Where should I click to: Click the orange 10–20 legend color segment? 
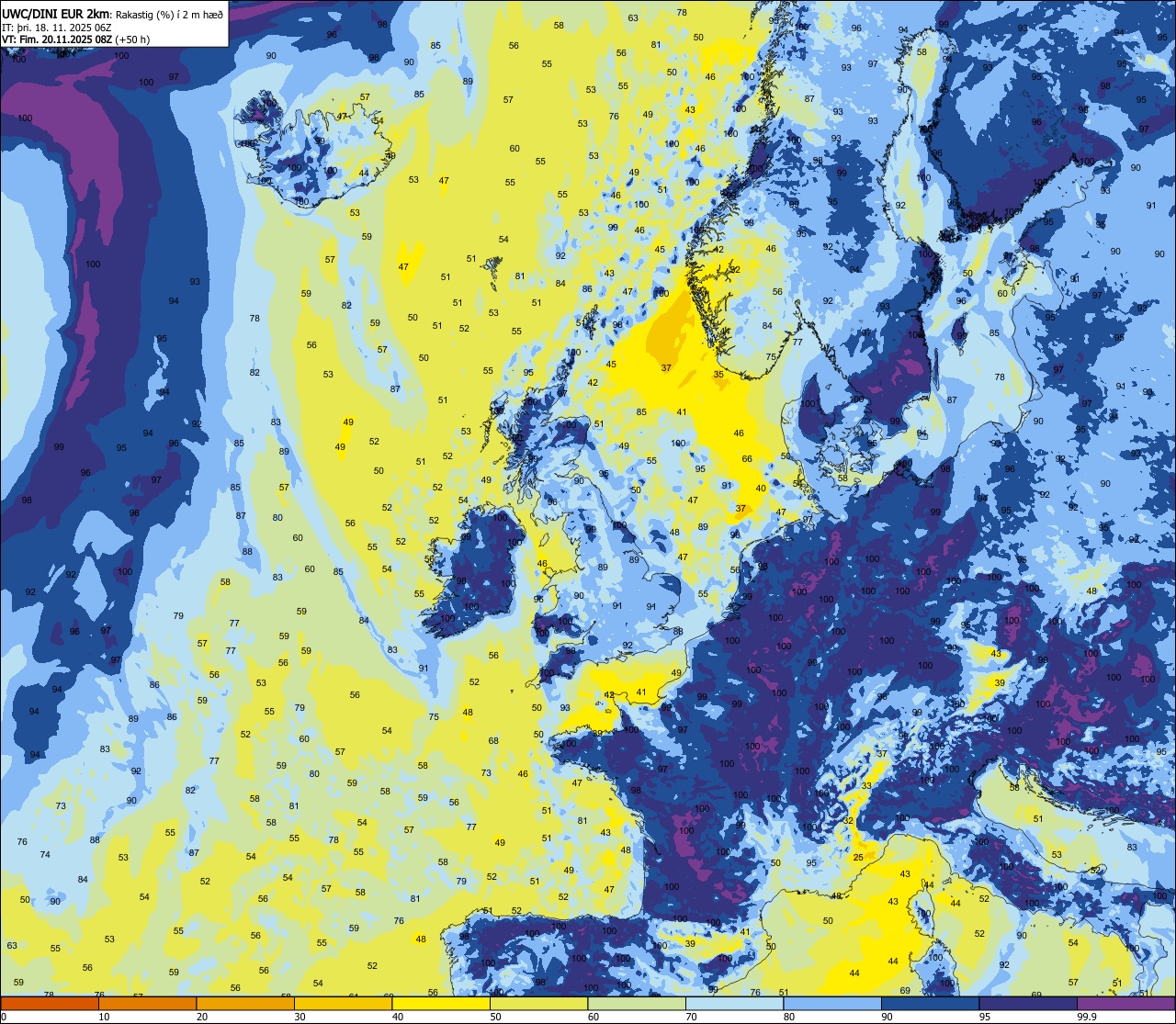pyautogui.click(x=148, y=1003)
